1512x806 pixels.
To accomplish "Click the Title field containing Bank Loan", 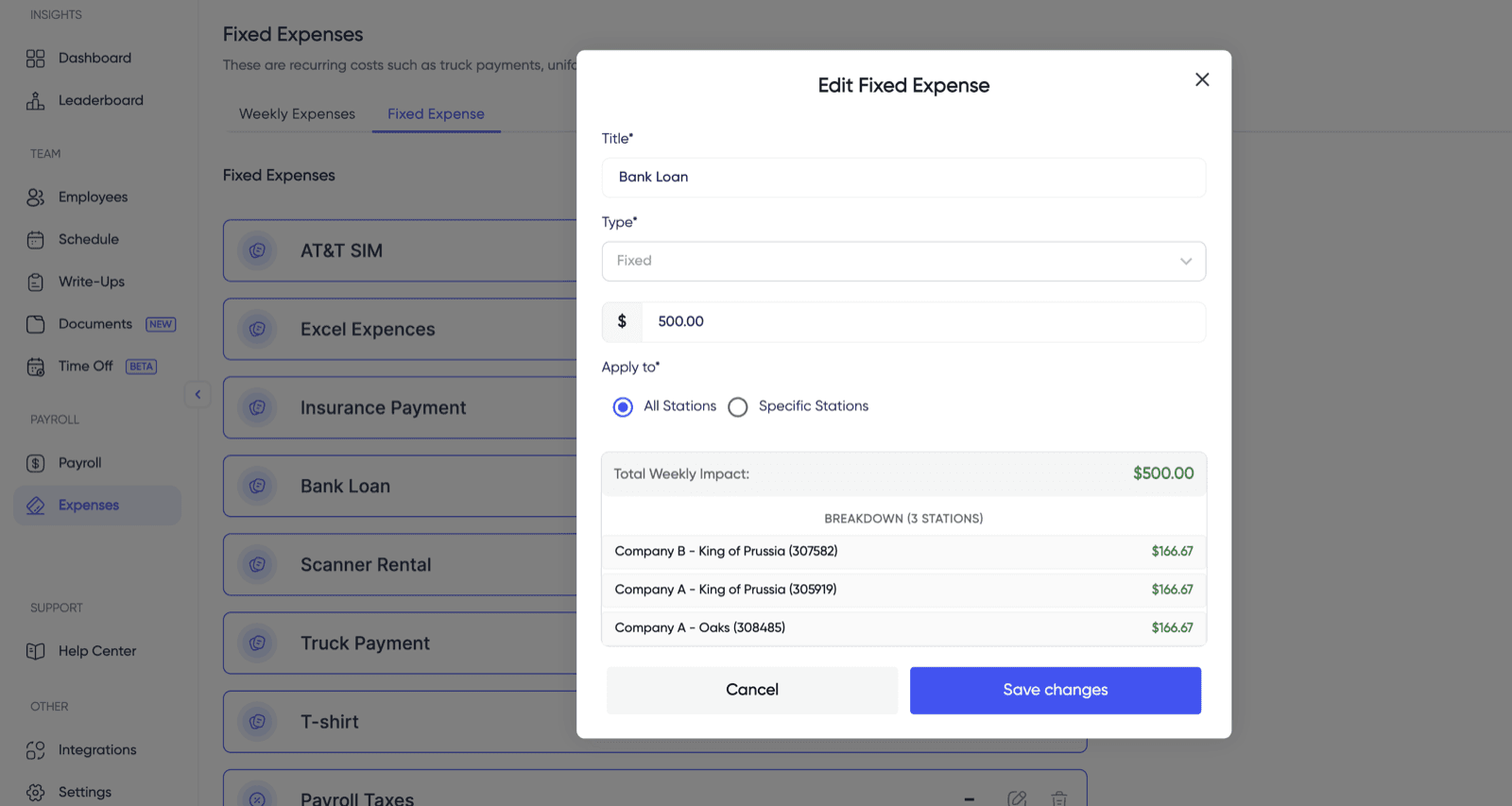I will [x=903, y=178].
